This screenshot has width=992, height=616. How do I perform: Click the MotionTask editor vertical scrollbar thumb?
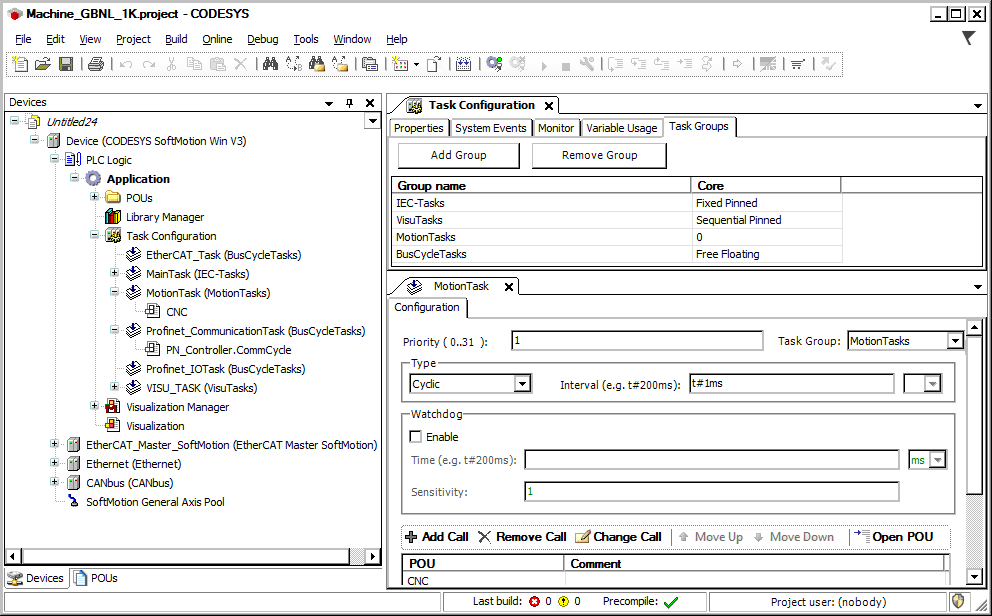974,415
